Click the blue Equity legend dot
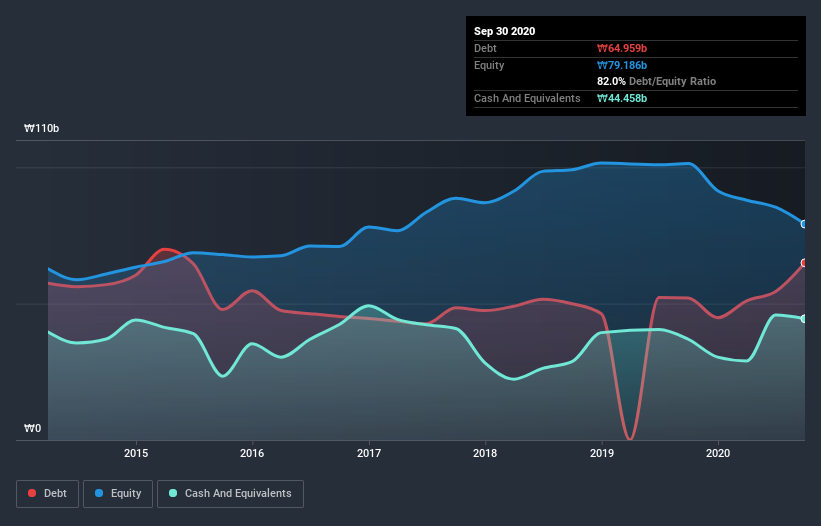Viewport: 821px width, 526px height. coord(99,493)
